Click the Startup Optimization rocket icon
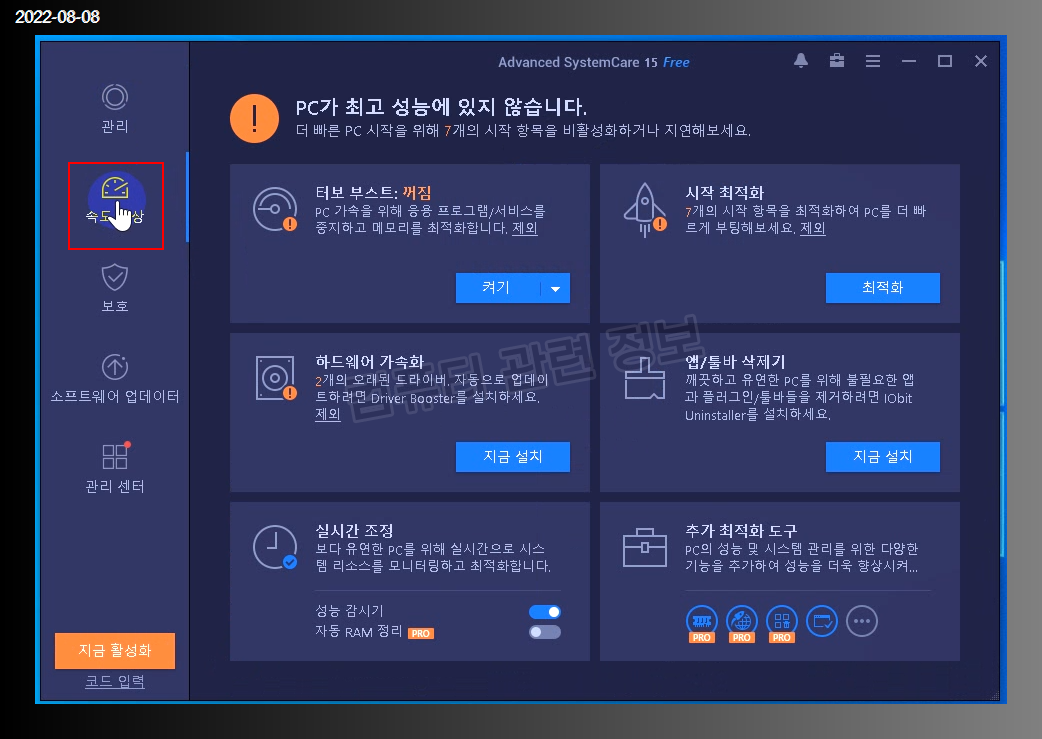Screen dimensions: 1042x739 645,209
